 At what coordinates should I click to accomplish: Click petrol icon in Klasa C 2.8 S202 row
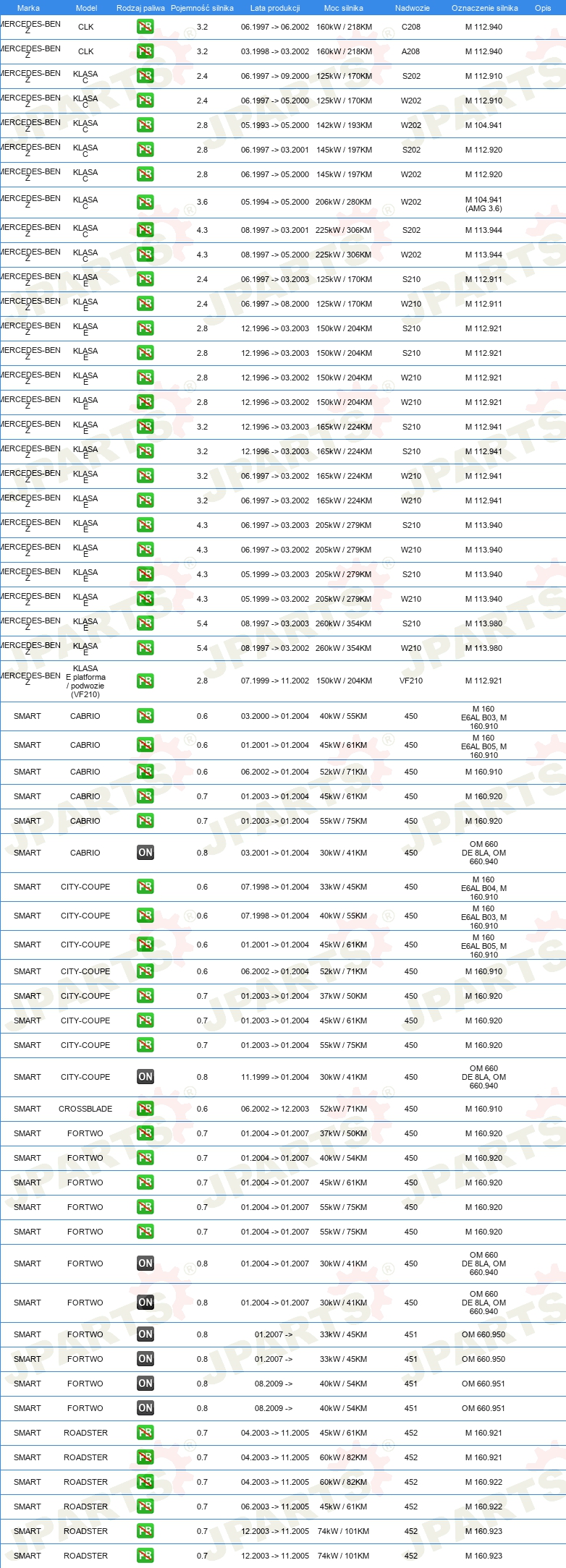tap(145, 150)
